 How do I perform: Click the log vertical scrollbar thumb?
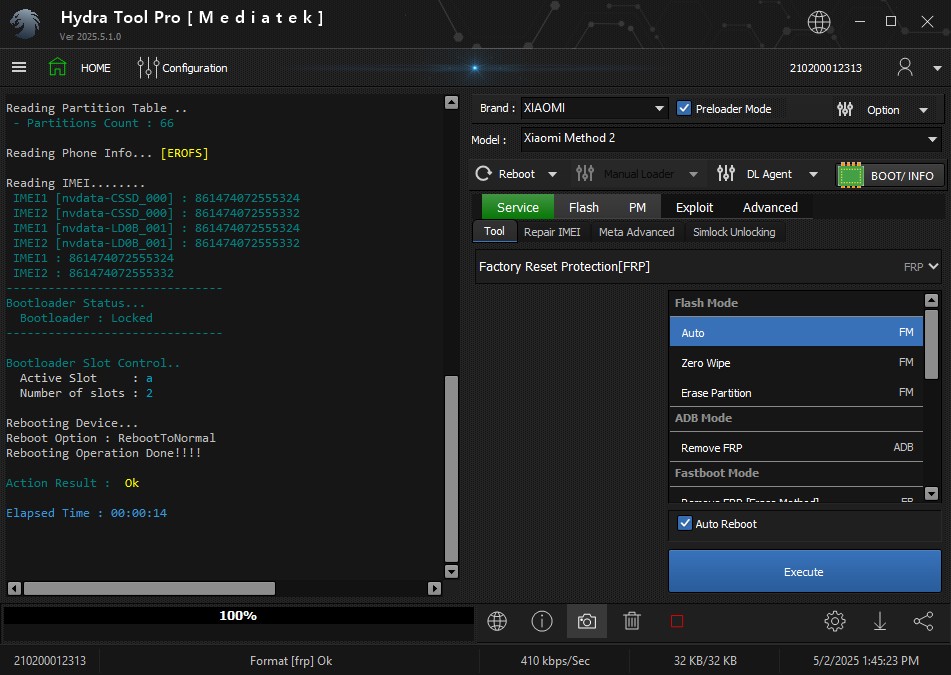[x=451, y=468]
